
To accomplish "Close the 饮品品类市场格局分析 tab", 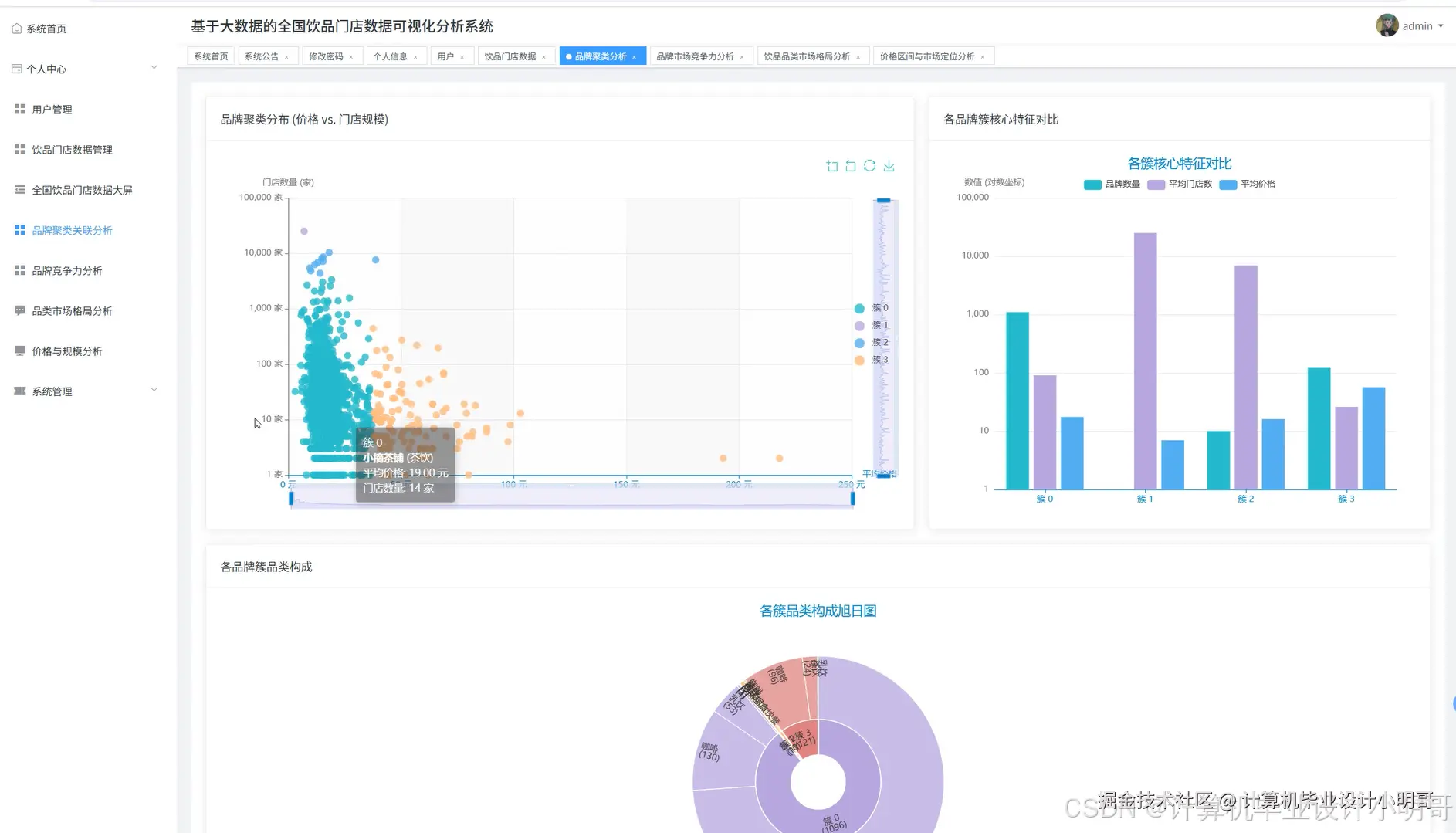I will pyautogui.click(x=858, y=57).
